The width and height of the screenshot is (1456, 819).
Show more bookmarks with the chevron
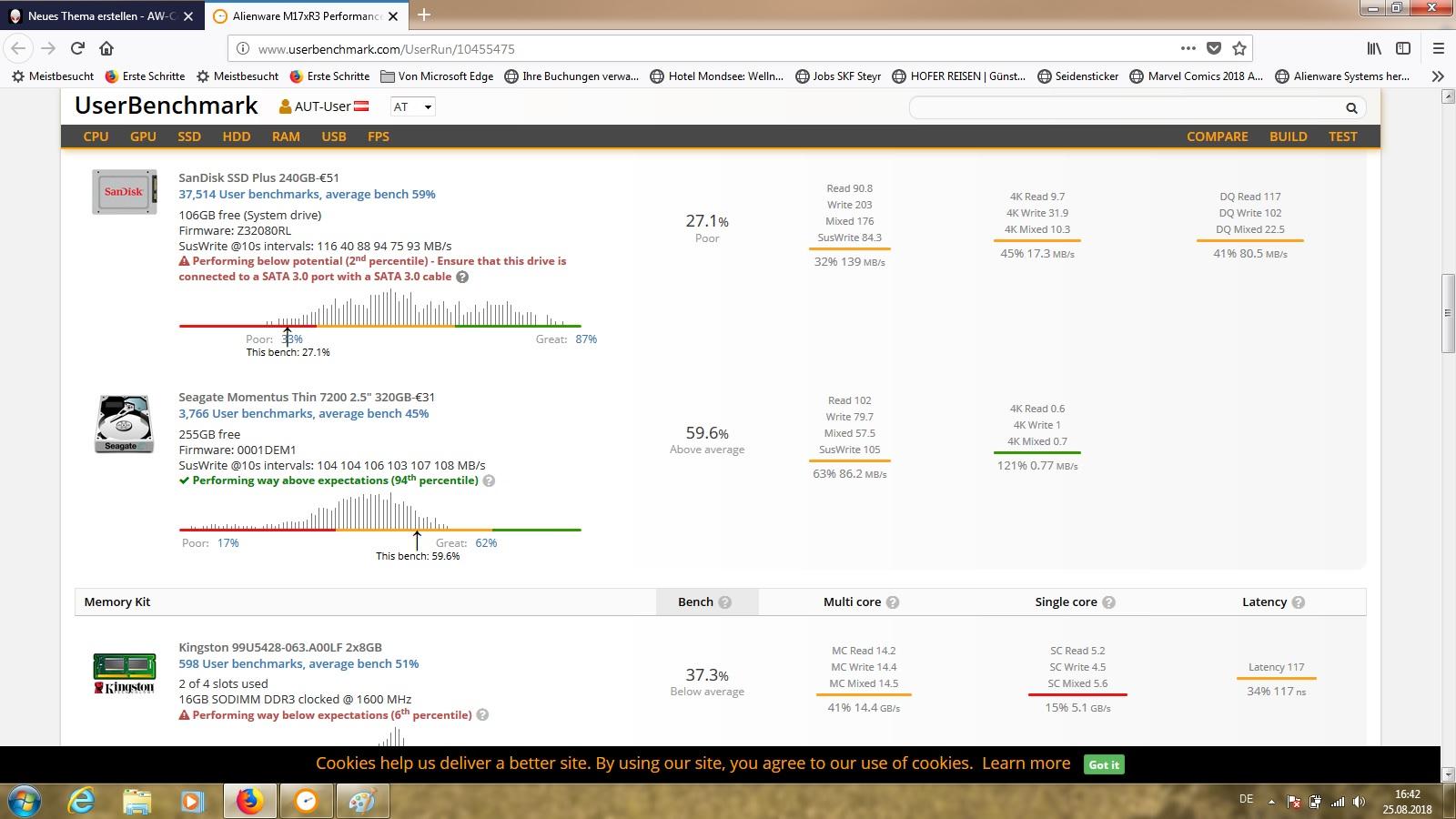coord(1438,76)
